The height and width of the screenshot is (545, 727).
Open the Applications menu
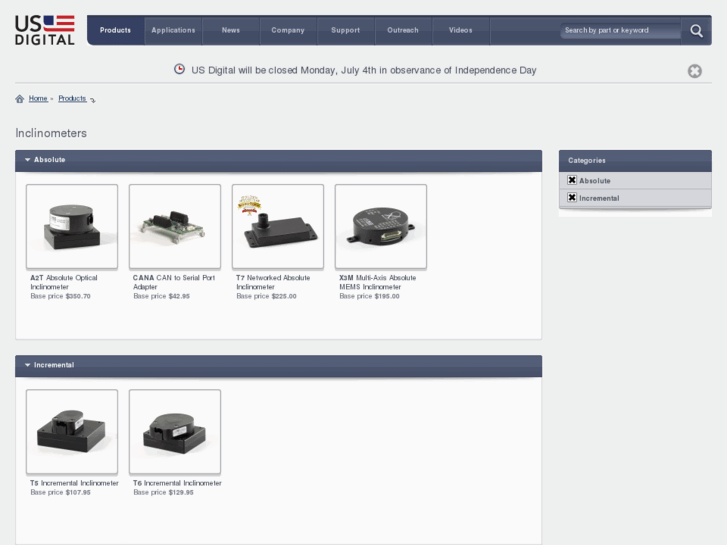pos(173,30)
